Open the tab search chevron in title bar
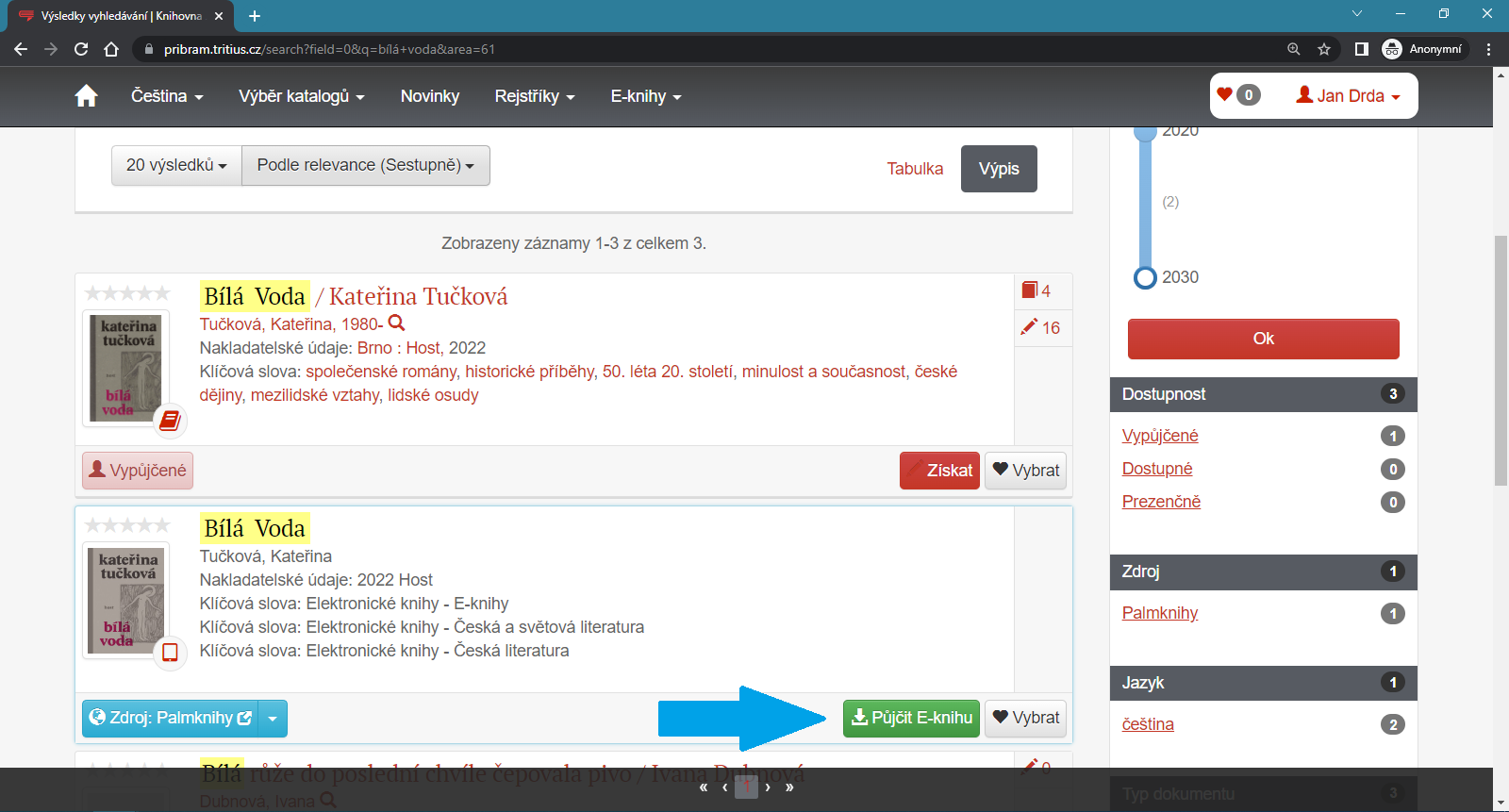 (x=1357, y=13)
